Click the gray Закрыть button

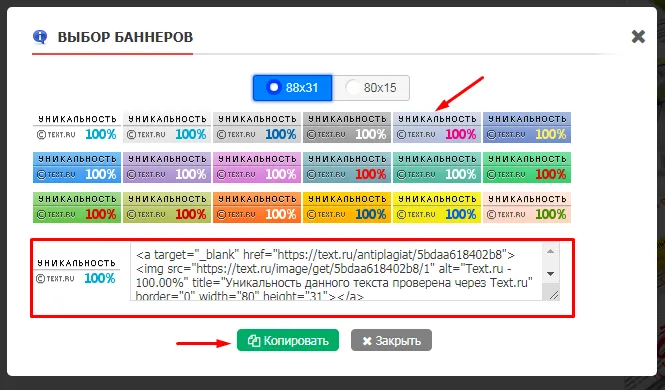pyautogui.click(x=391, y=340)
